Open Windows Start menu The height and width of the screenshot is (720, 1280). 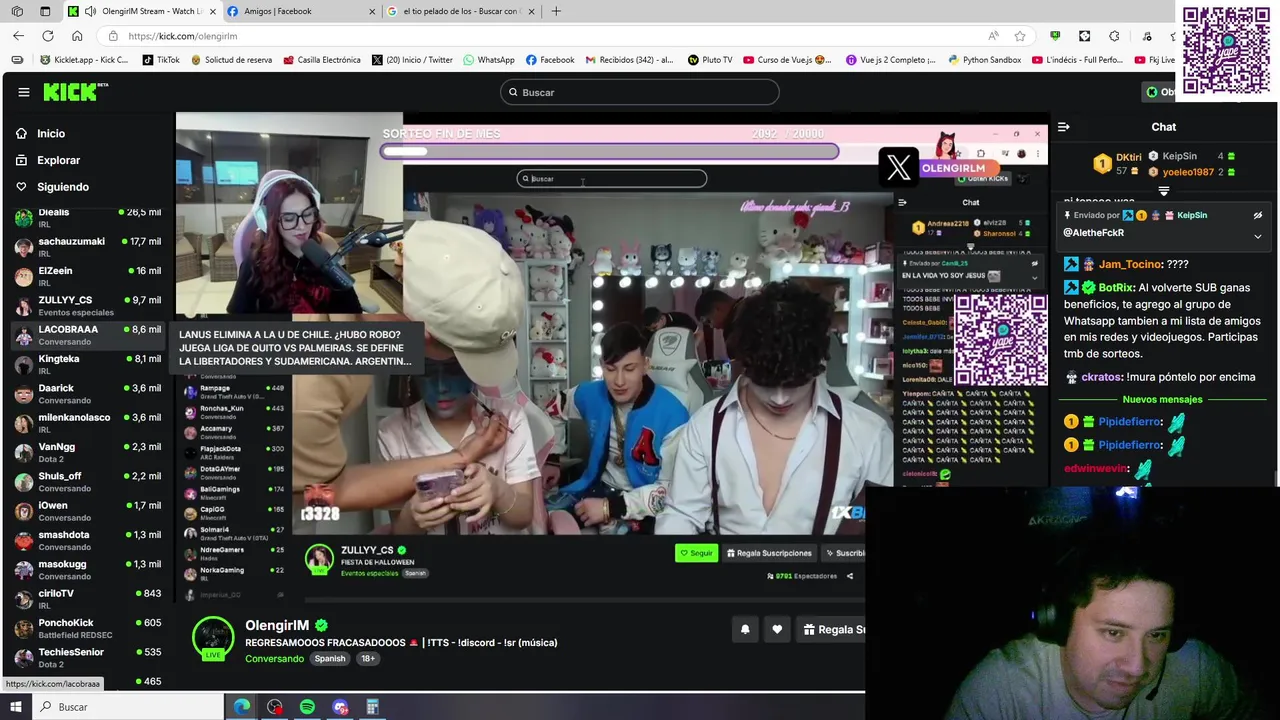click(15, 707)
